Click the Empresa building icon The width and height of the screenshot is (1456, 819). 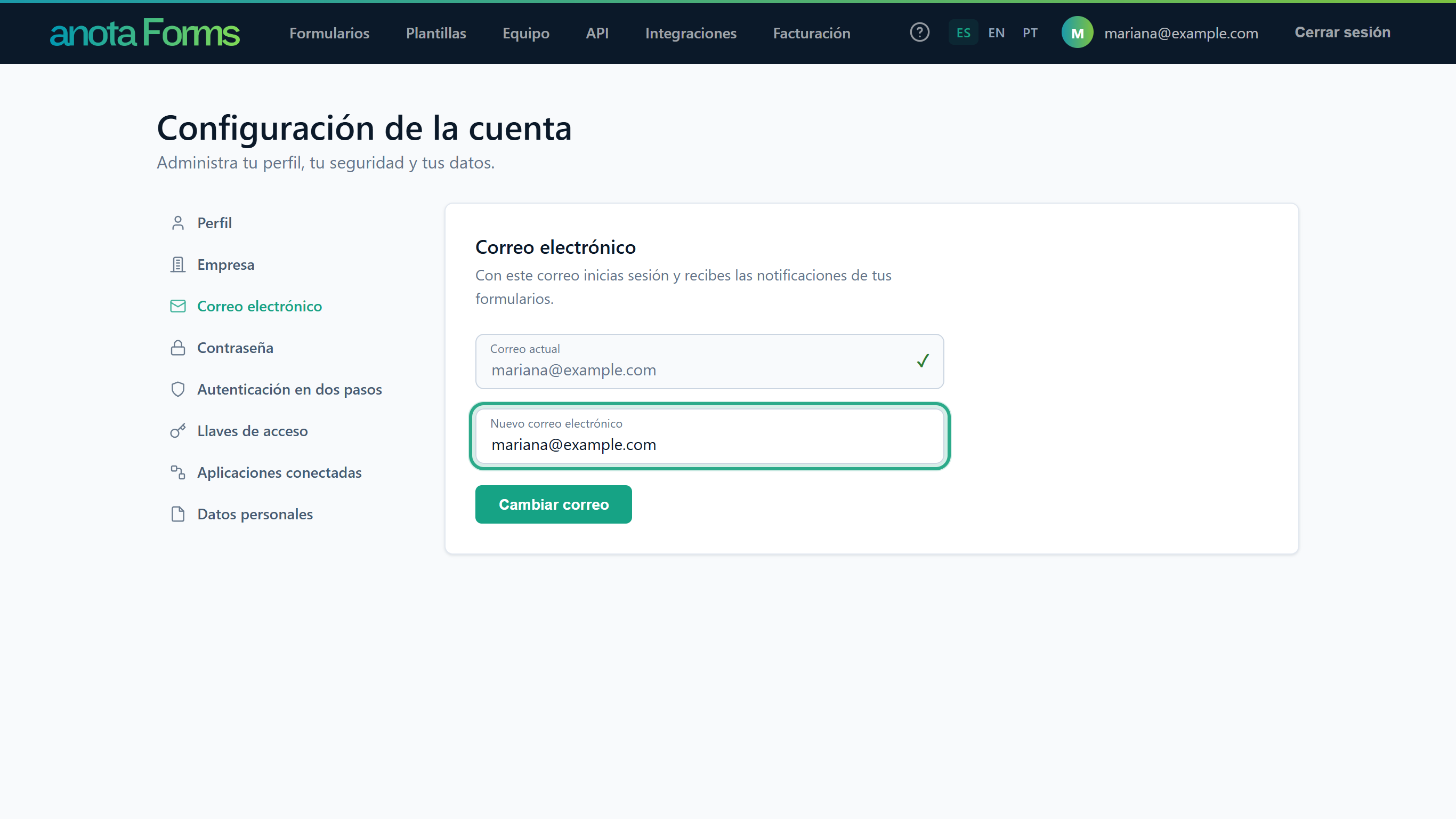click(x=178, y=264)
